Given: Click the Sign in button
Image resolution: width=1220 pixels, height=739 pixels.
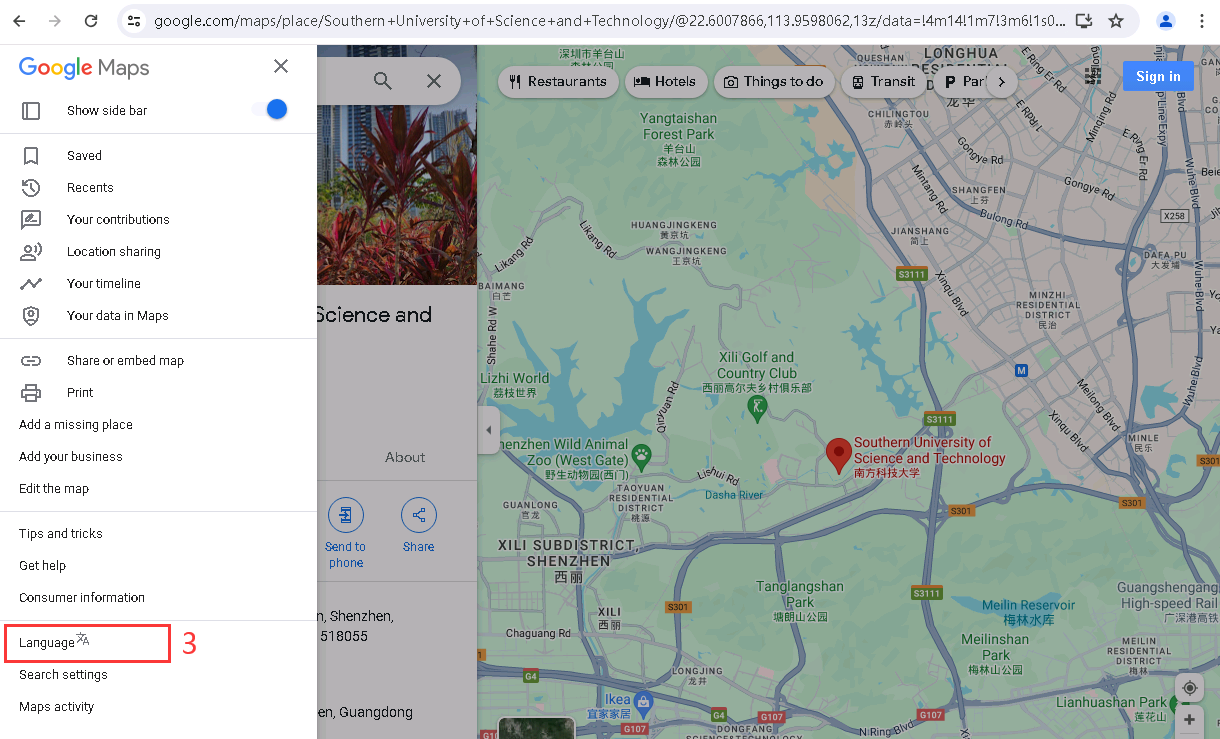Looking at the screenshot, I should pyautogui.click(x=1158, y=76).
